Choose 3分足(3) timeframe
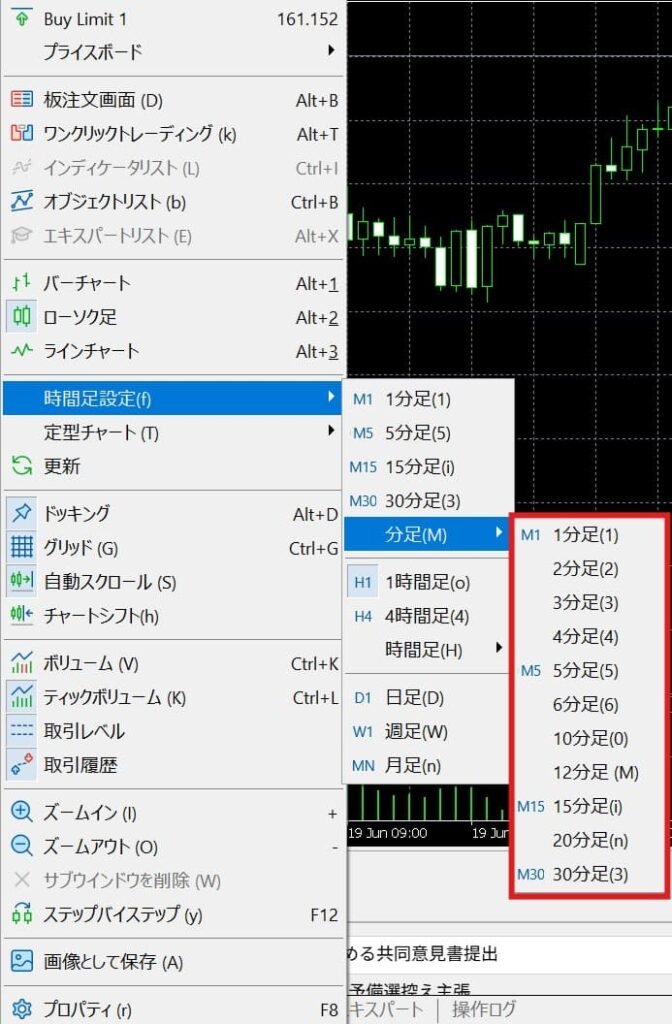The image size is (672, 1024). point(589,603)
